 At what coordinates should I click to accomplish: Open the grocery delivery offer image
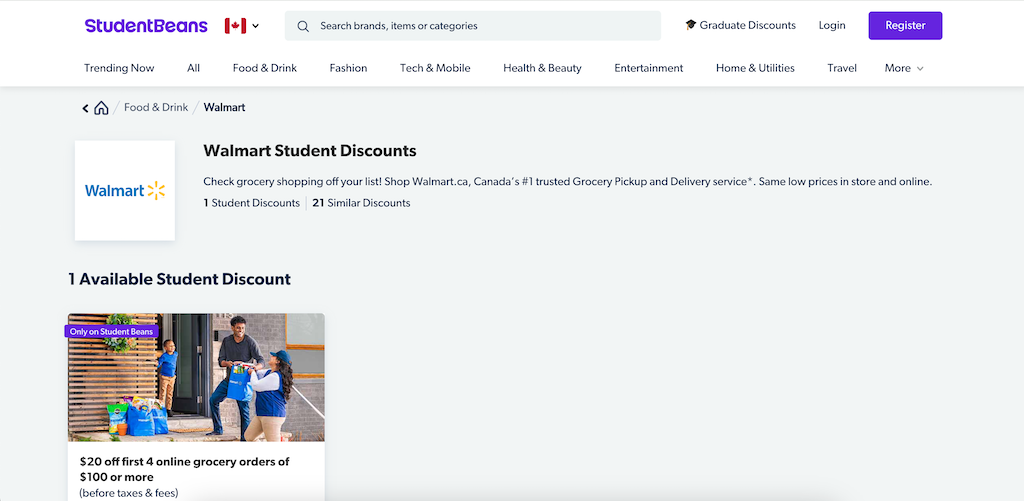196,377
